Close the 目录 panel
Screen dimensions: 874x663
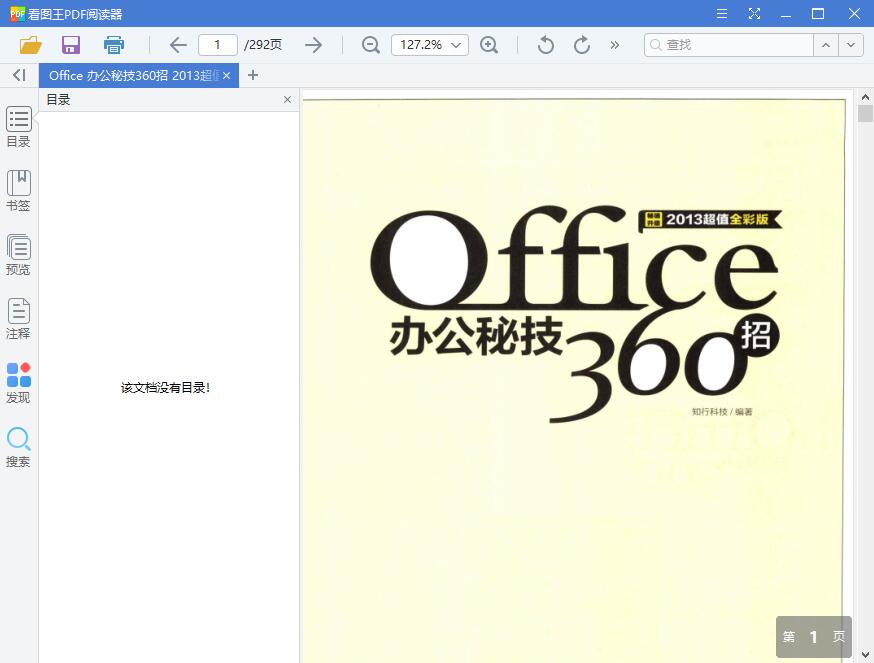tap(287, 99)
